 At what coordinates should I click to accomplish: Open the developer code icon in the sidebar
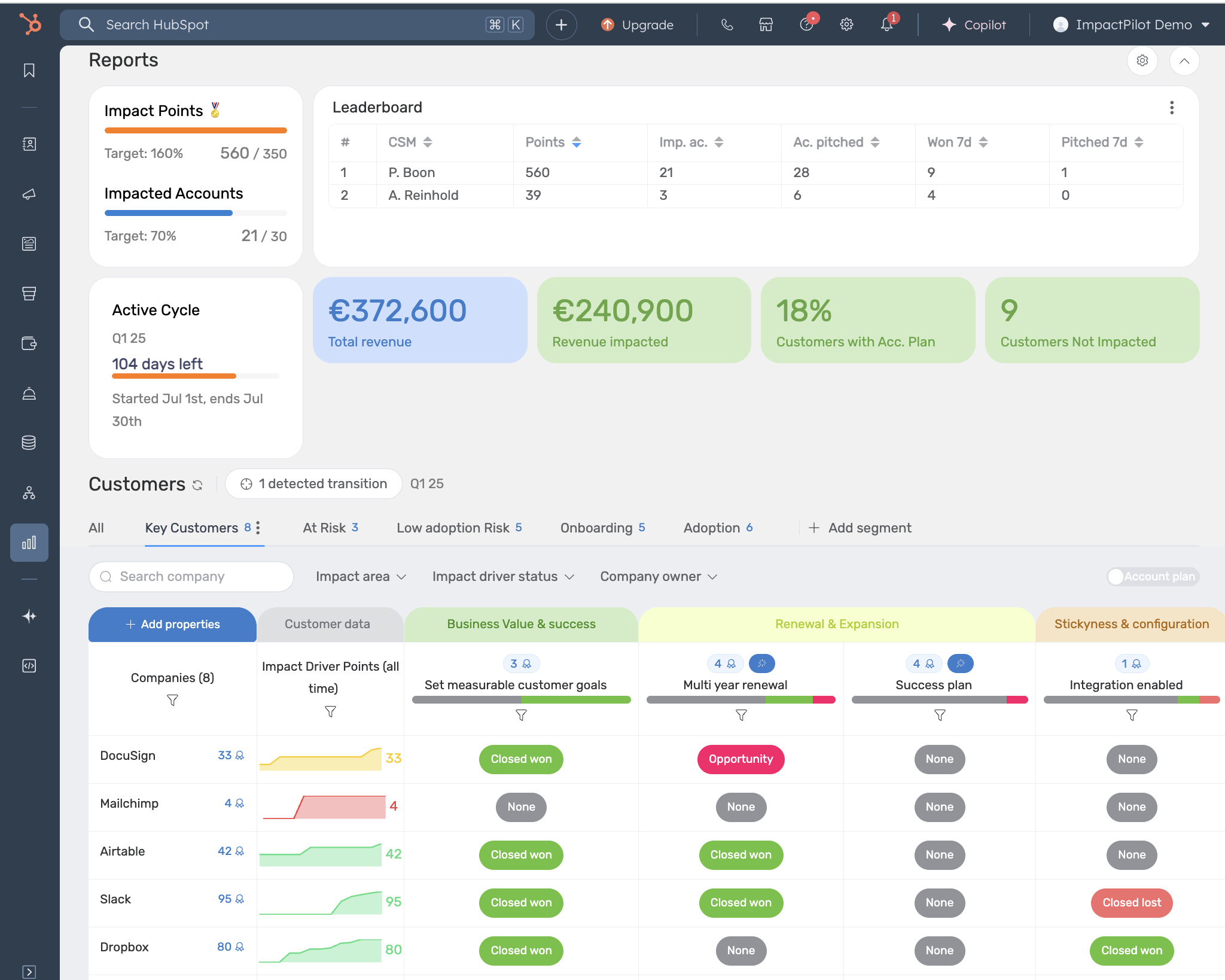(x=29, y=666)
